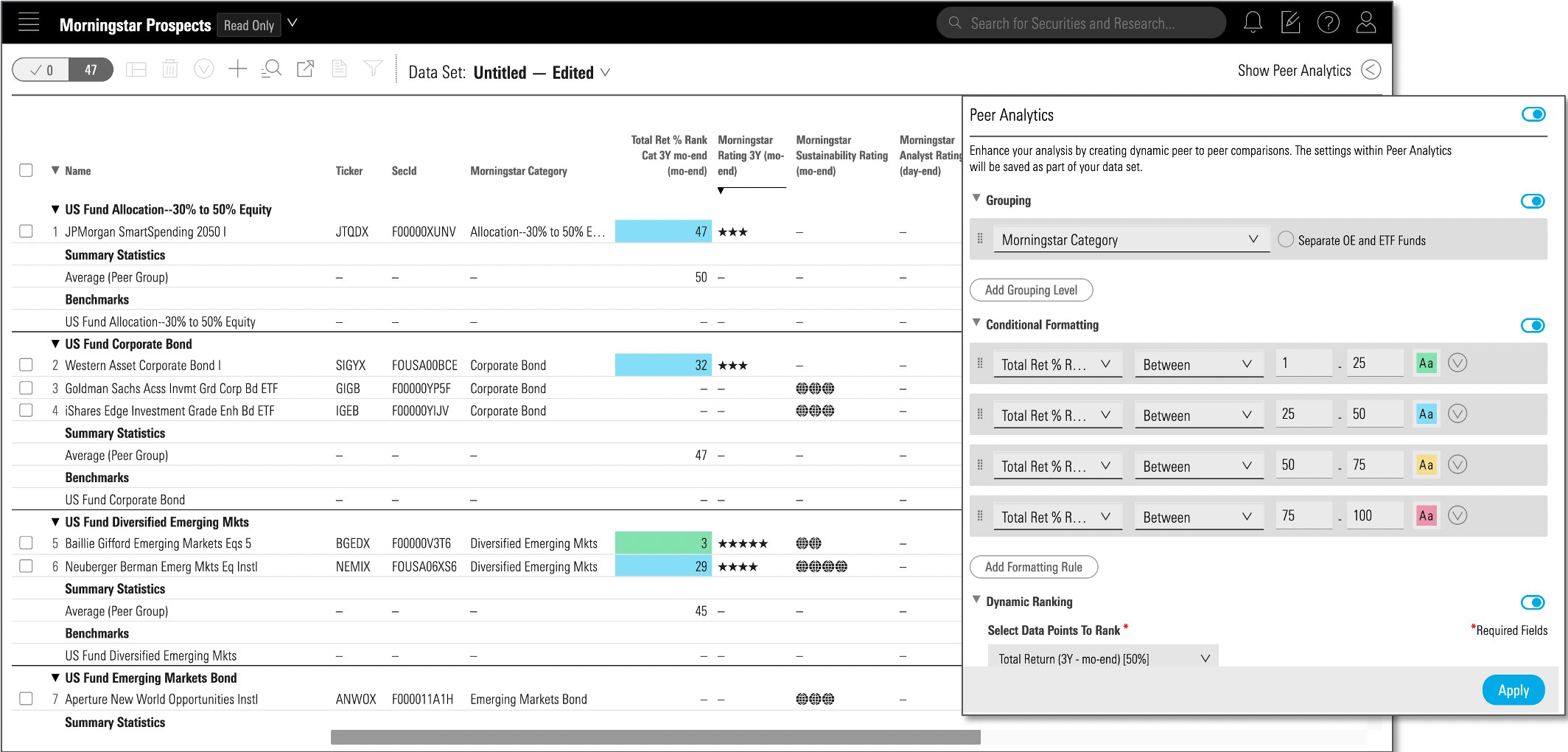
Task: Grab drag handle of the 1–25 rule
Action: coord(980,363)
